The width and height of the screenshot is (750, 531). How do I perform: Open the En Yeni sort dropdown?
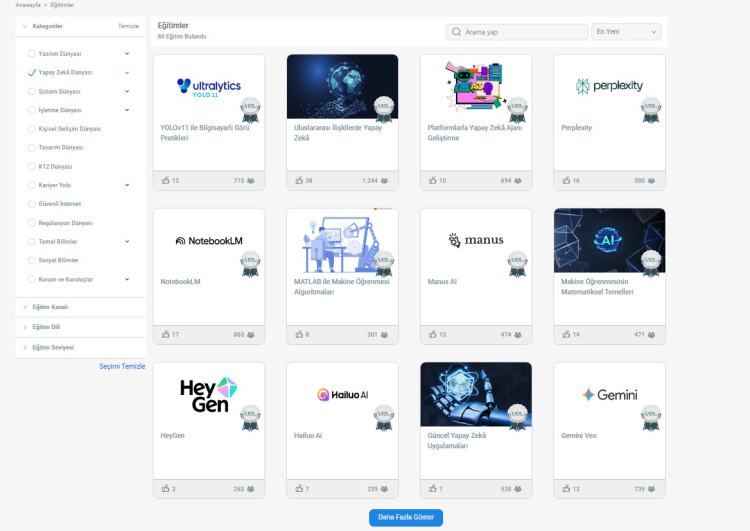pos(626,32)
